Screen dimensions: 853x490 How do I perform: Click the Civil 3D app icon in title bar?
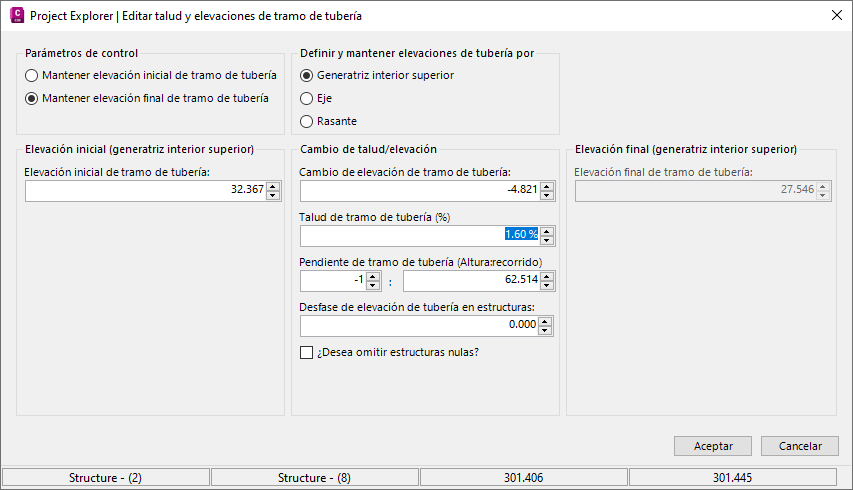click(15, 16)
